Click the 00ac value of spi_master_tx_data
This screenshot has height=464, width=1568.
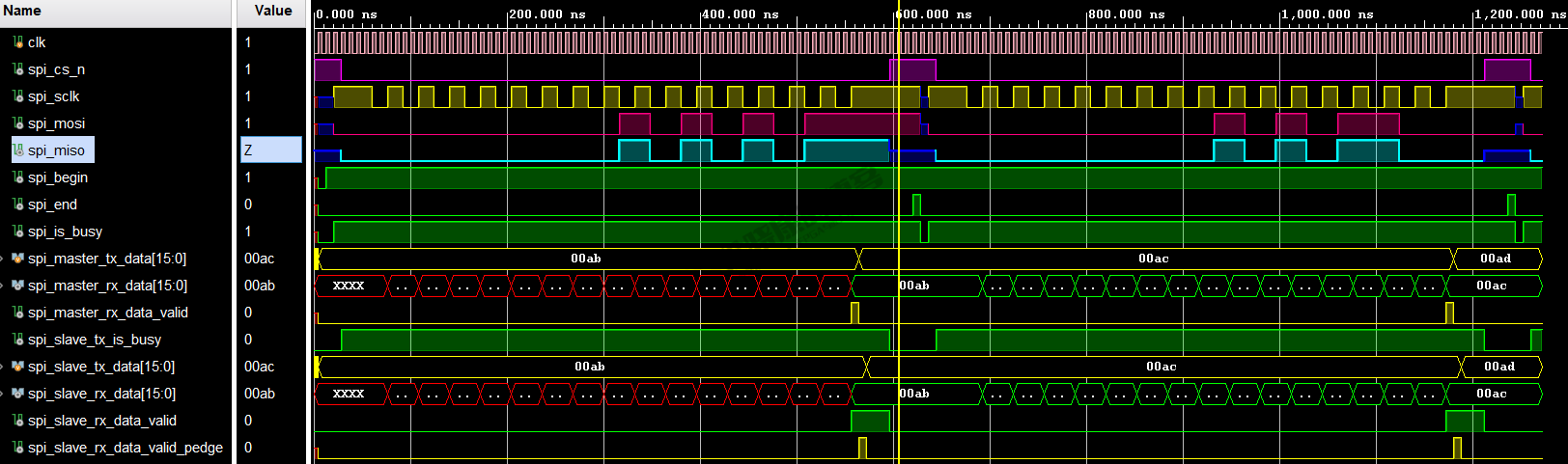pos(260,259)
